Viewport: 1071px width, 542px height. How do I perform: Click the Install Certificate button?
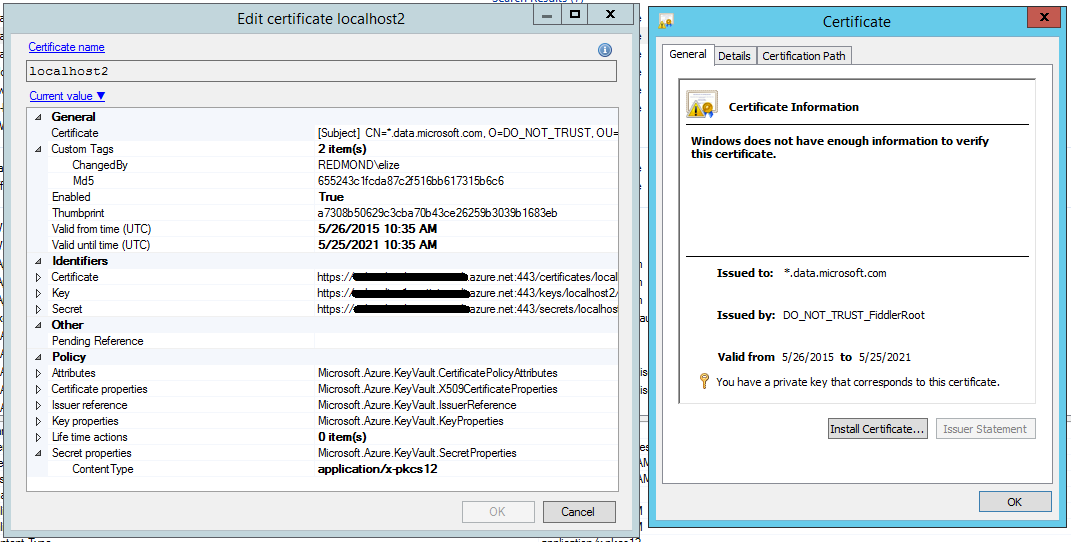877,429
